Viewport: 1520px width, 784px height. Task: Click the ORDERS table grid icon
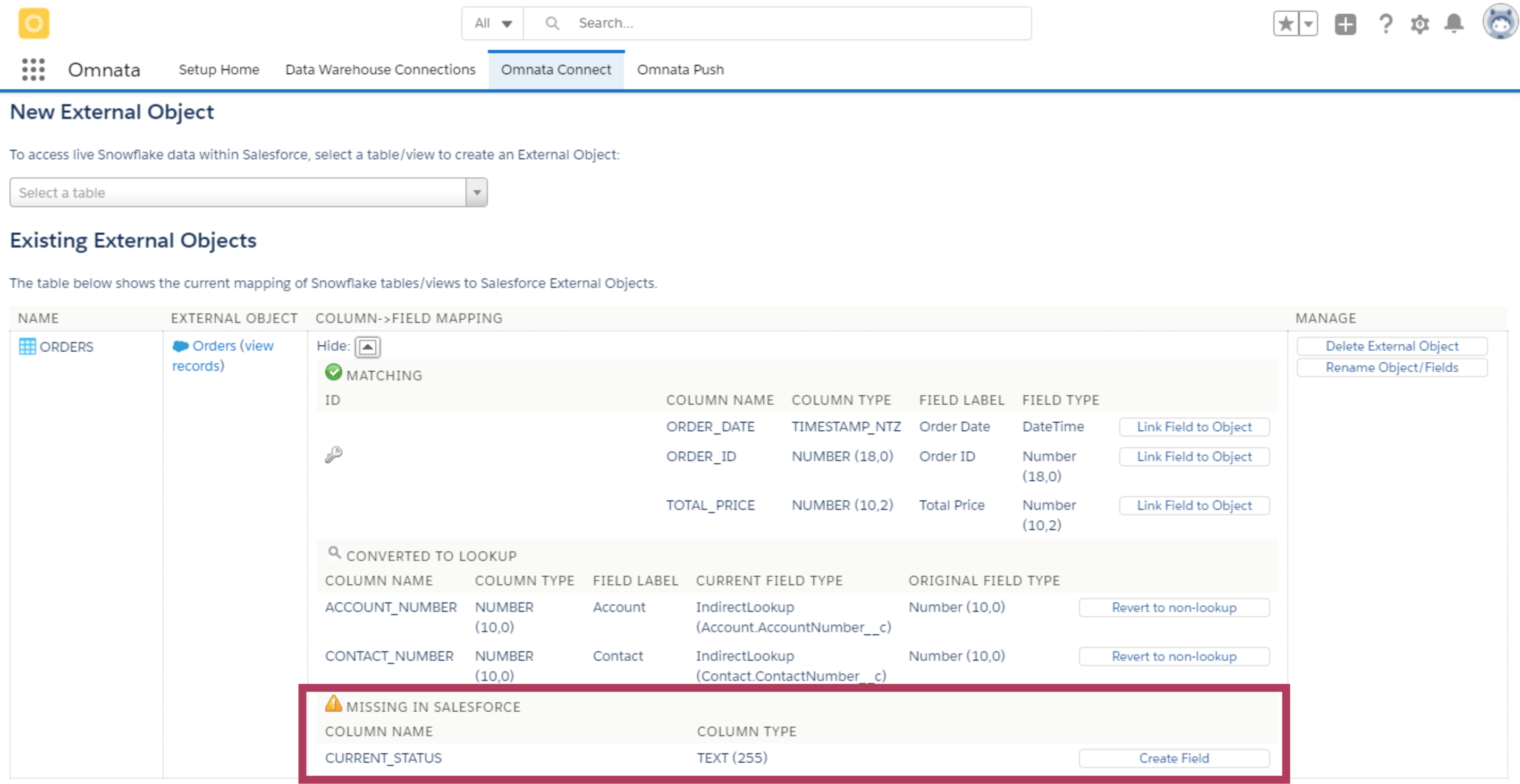pos(27,346)
